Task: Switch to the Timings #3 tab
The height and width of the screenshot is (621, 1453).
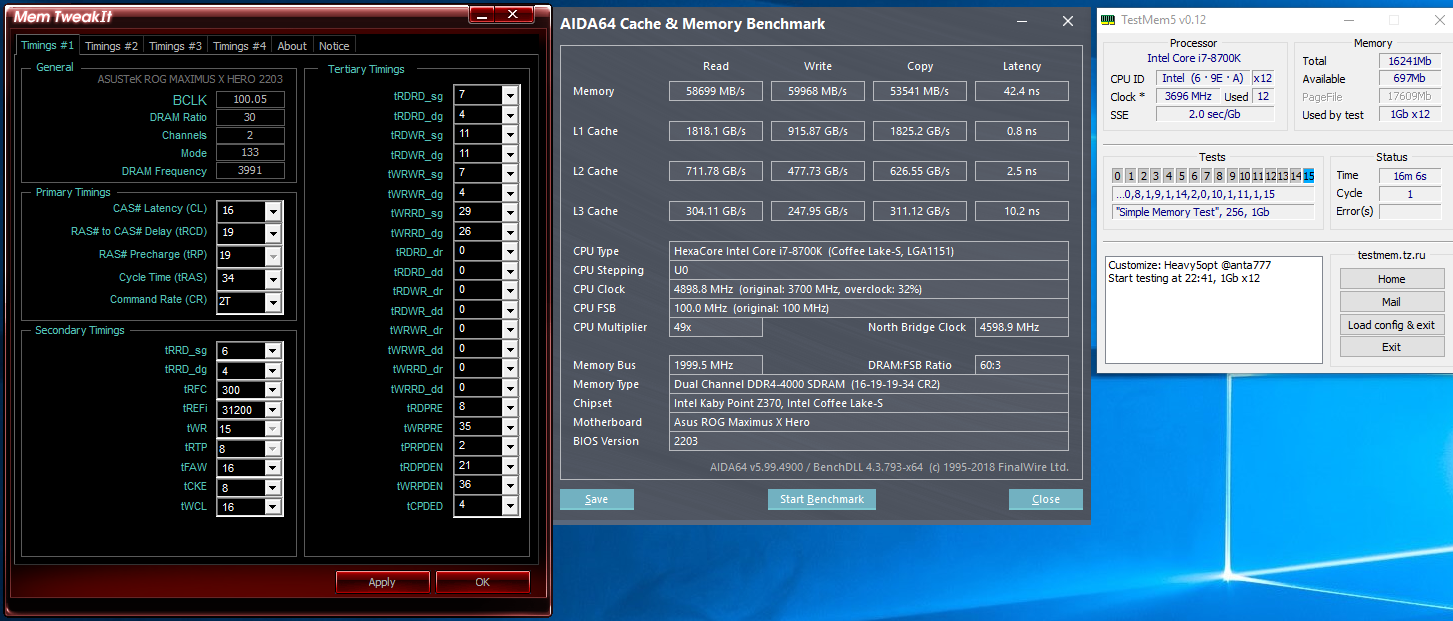Action: 175,46
